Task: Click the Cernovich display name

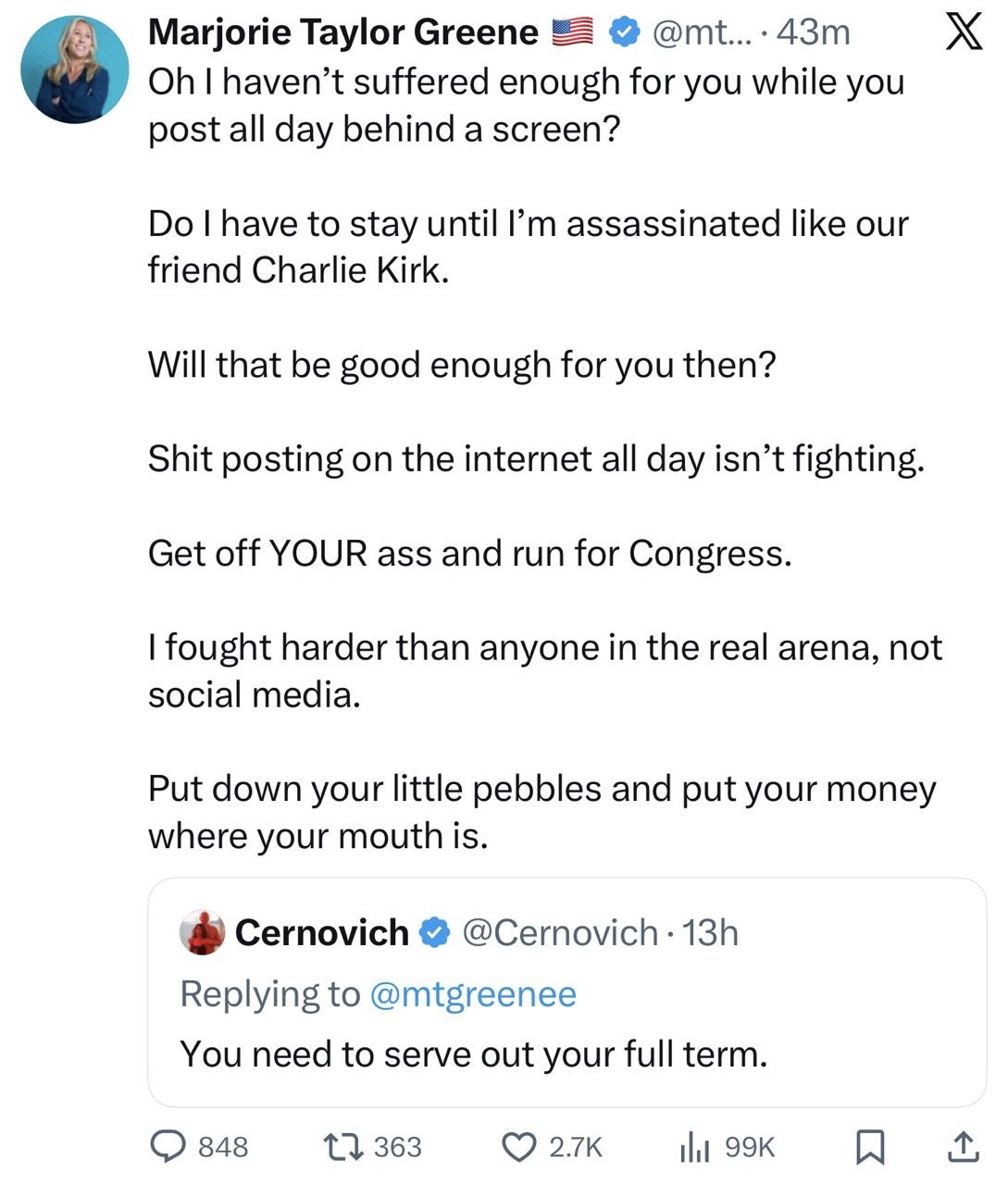Action: pyautogui.click(x=321, y=932)
